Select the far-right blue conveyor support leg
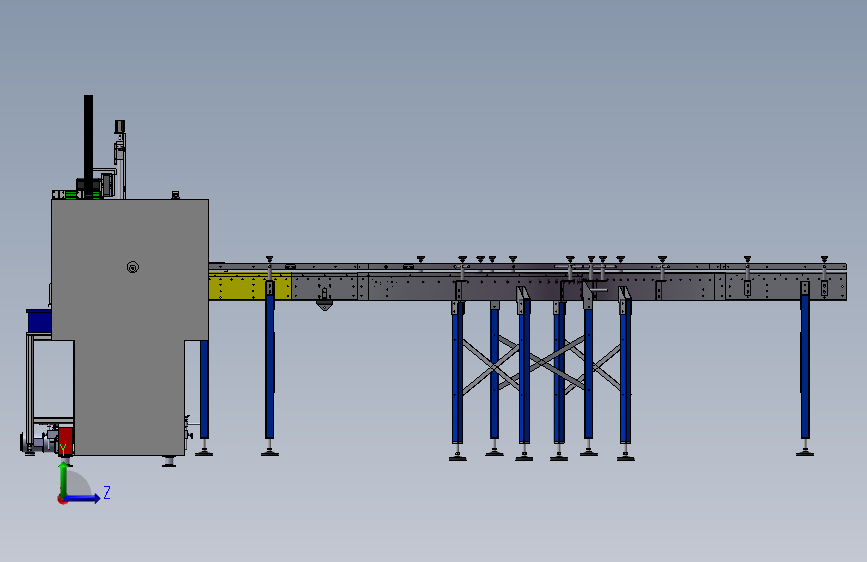The width and height of the screenshot is (867, 562). point(805,365)
